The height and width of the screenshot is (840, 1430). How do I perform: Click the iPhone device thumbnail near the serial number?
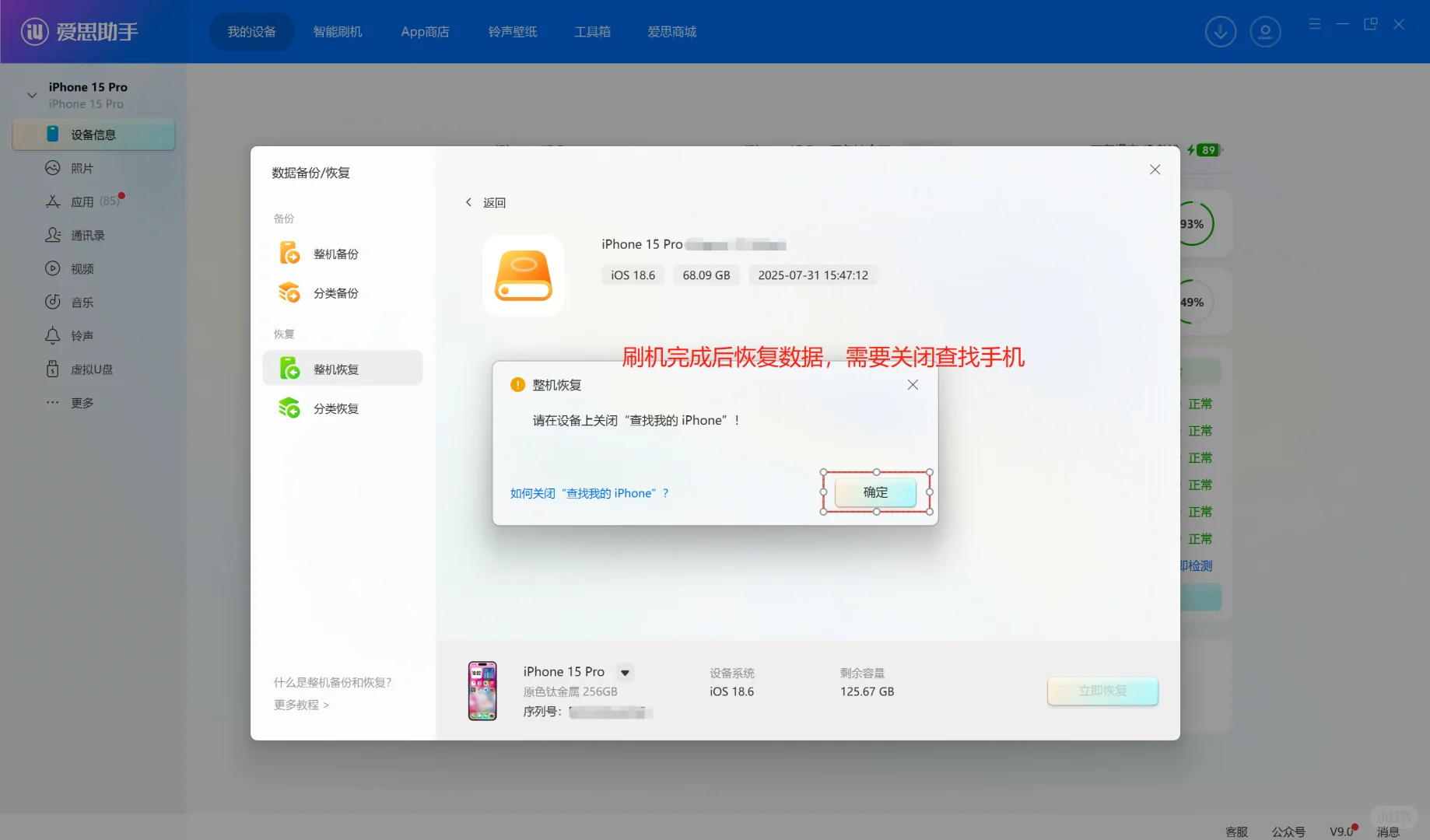tap(482, 691)
